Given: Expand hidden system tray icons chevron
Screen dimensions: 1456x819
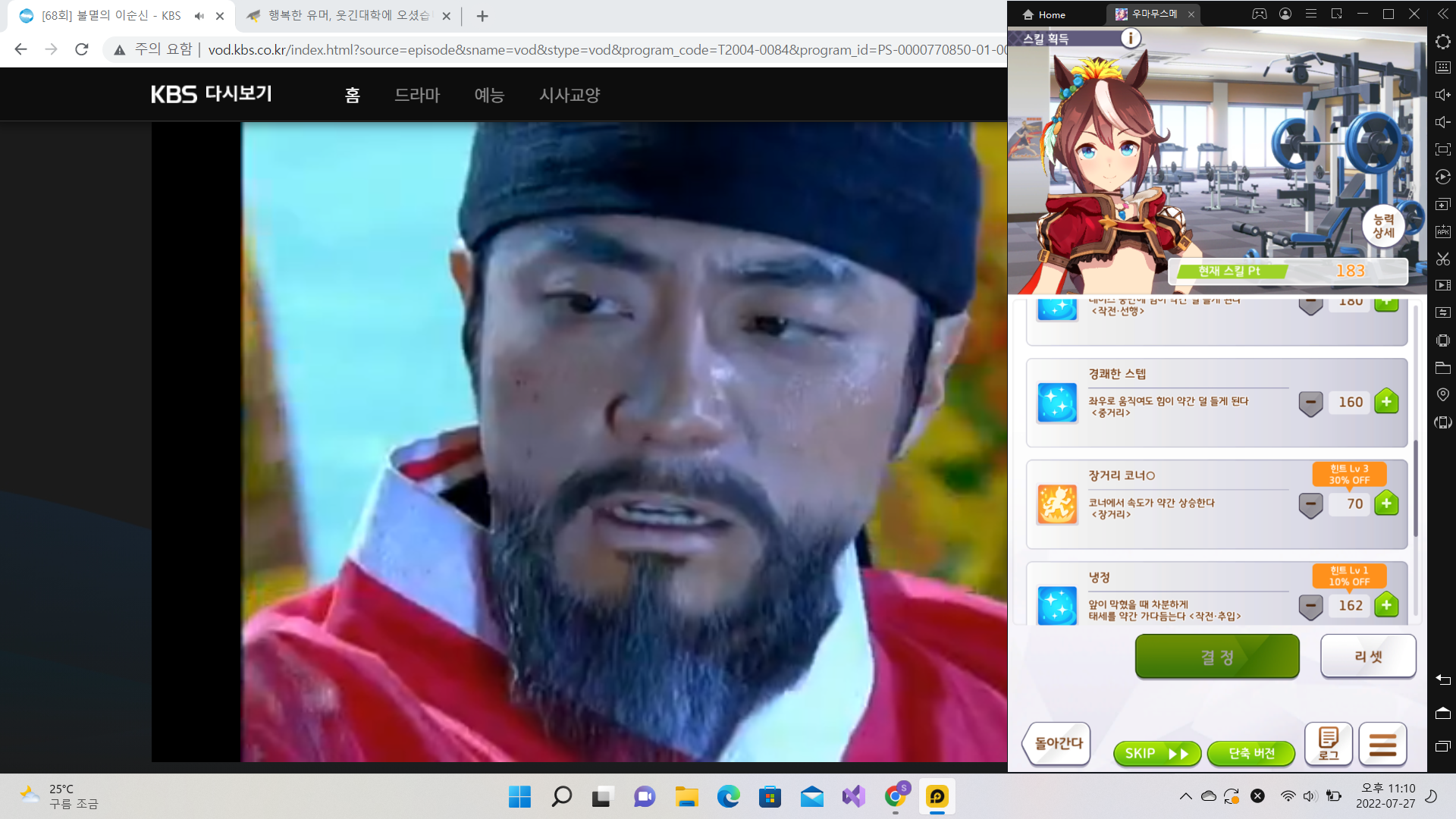Looking at the screenshot, I should click(x=1185, y=796).
